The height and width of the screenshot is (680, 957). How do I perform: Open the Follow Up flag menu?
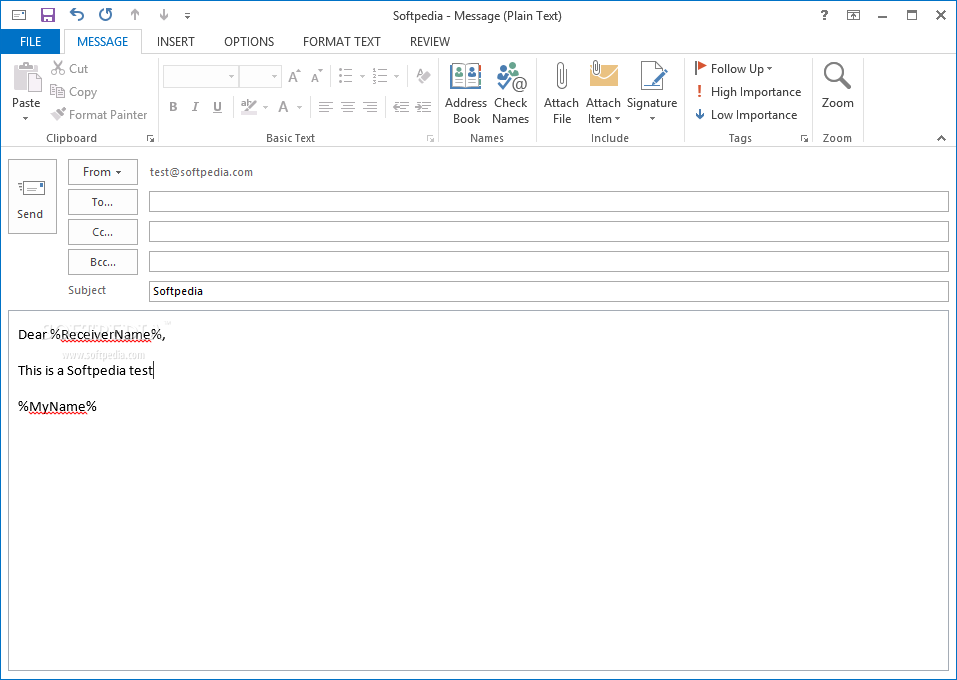point(734,68)
